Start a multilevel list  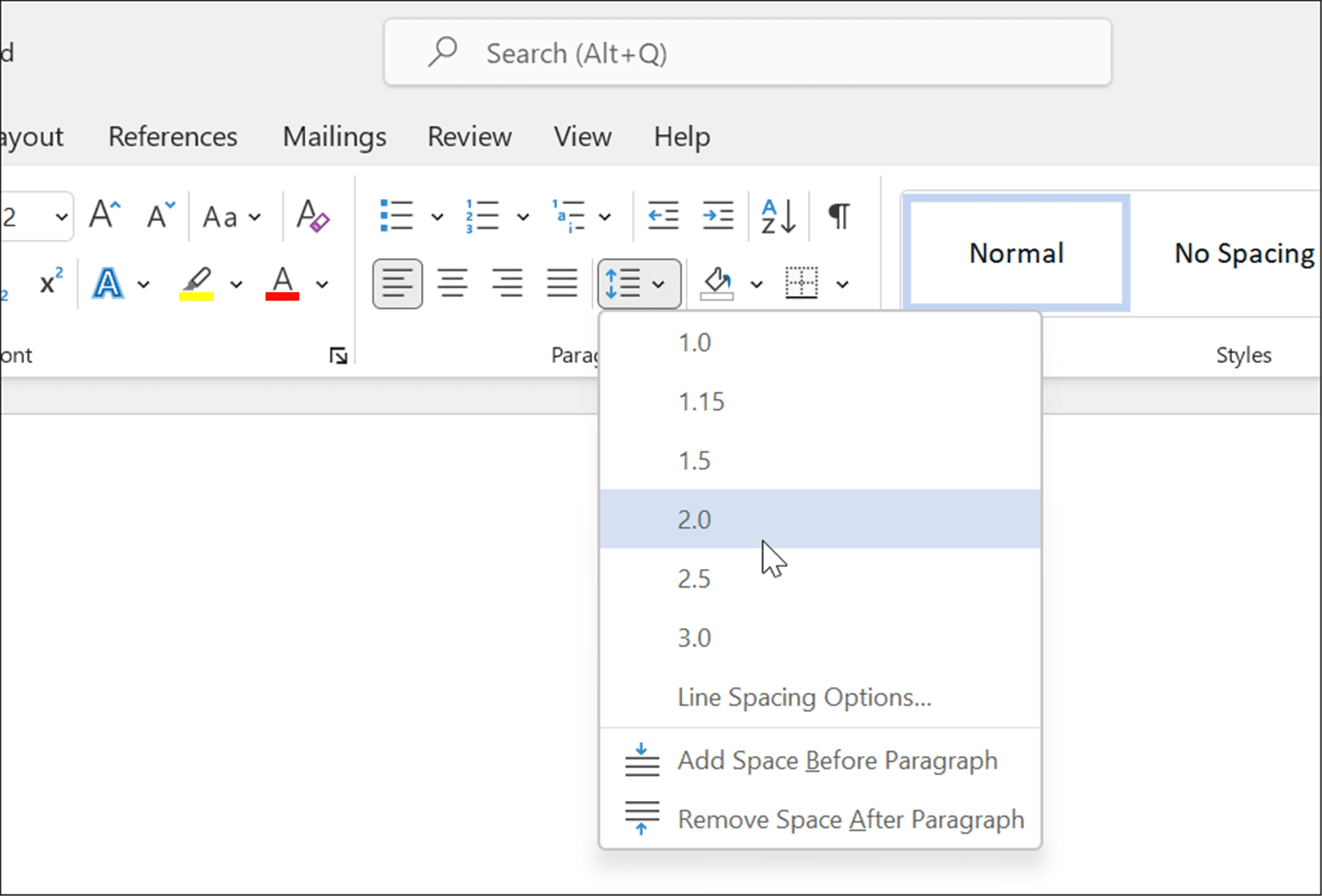point(568,216)
